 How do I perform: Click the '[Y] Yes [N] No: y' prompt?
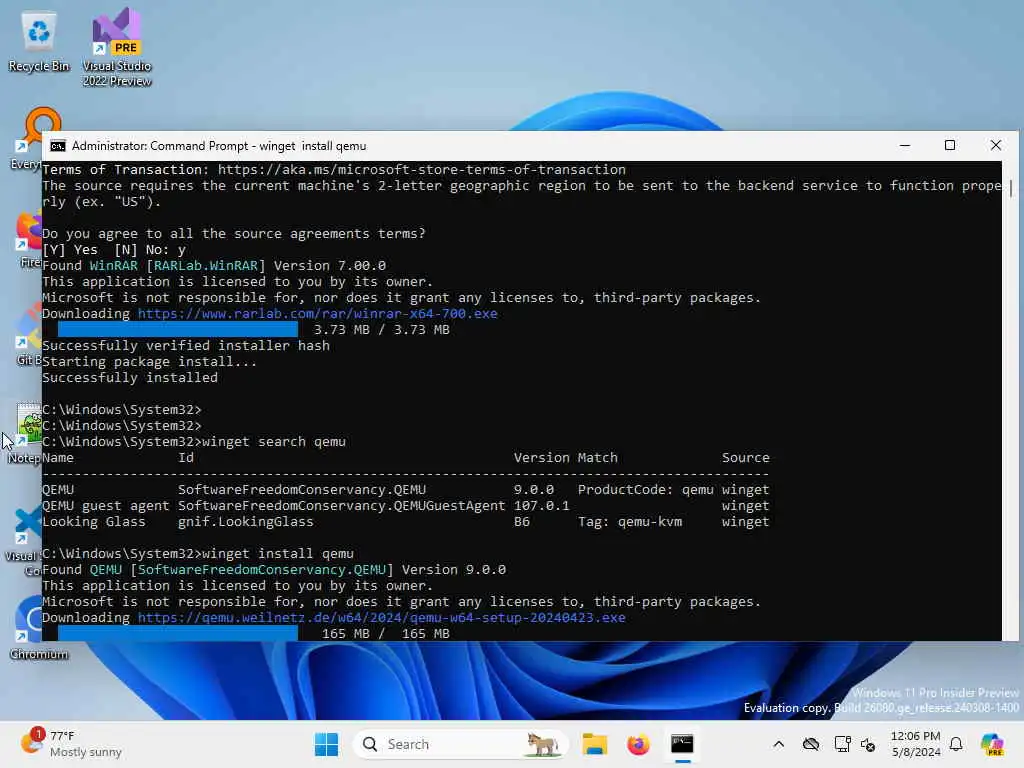pos(114,249)
